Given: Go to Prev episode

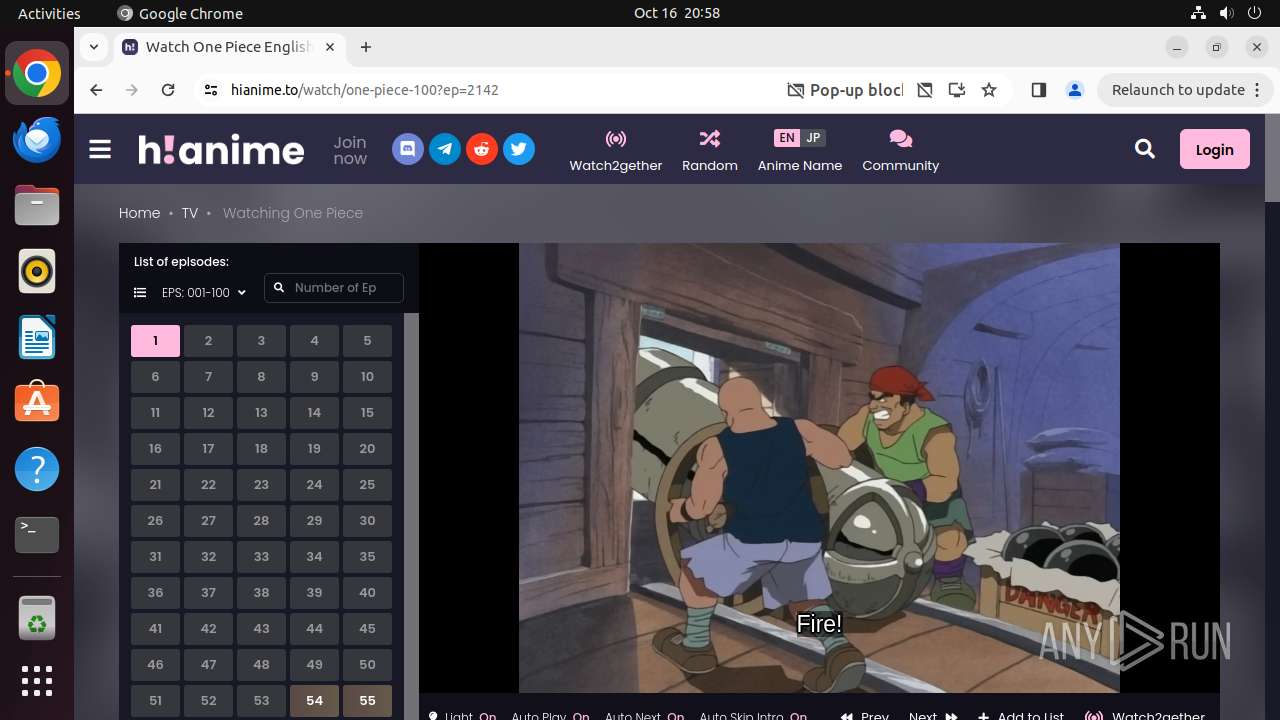Looking at the screenshot, I should coord(865,715).
